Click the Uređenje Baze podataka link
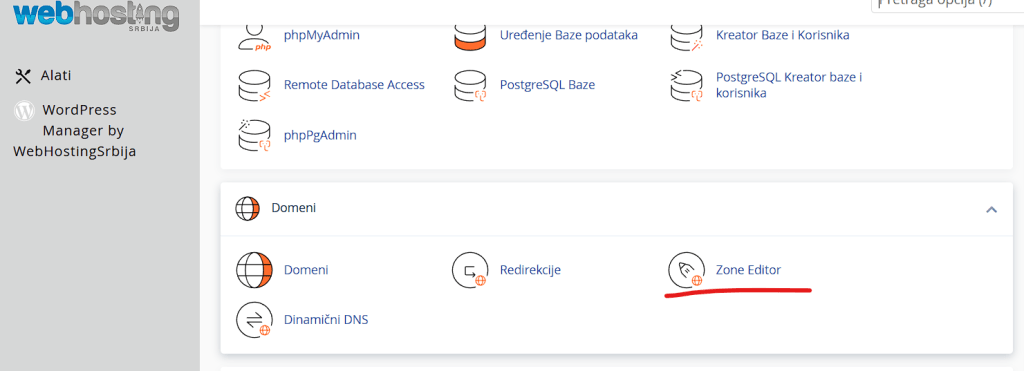 pos(568,35)
